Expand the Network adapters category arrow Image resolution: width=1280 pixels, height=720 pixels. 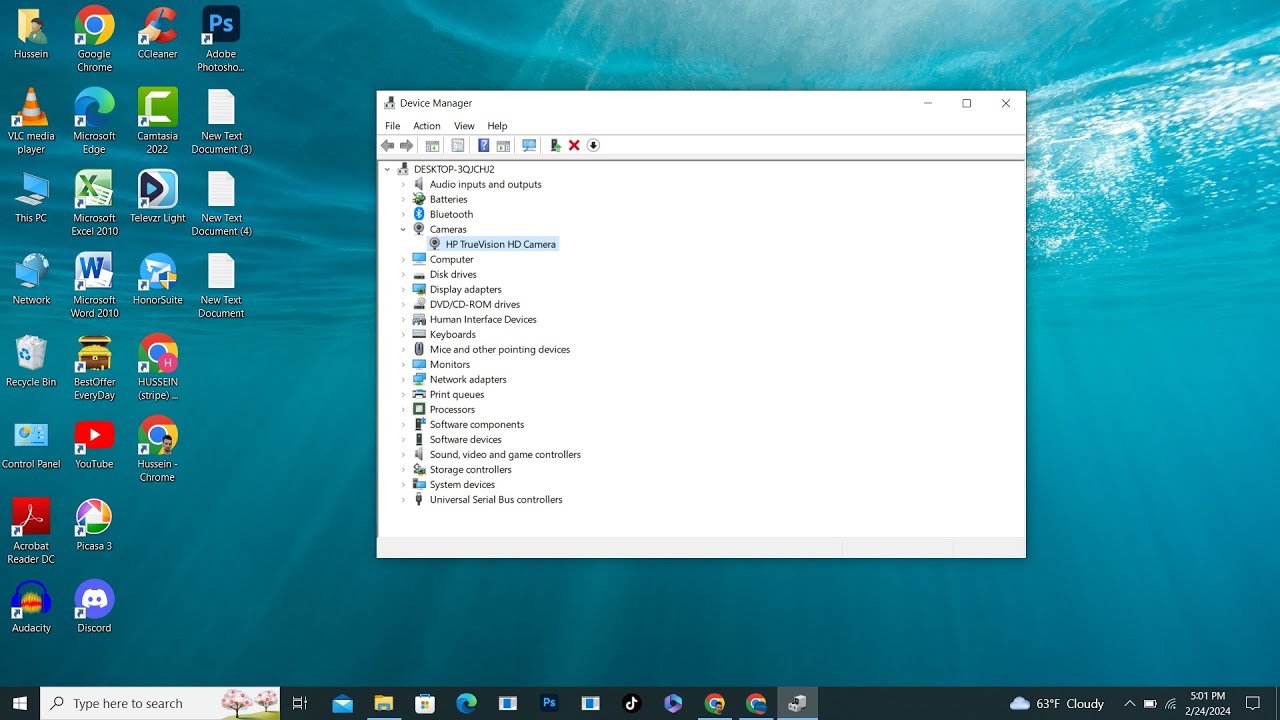coord(404,380)
